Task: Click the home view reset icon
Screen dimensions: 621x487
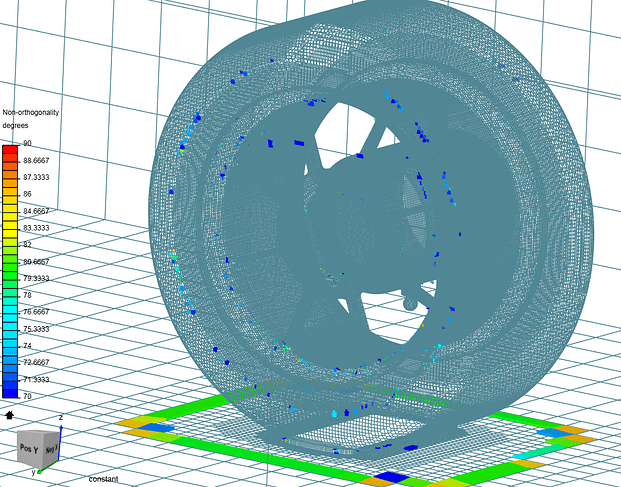Action: pos(10,415)
